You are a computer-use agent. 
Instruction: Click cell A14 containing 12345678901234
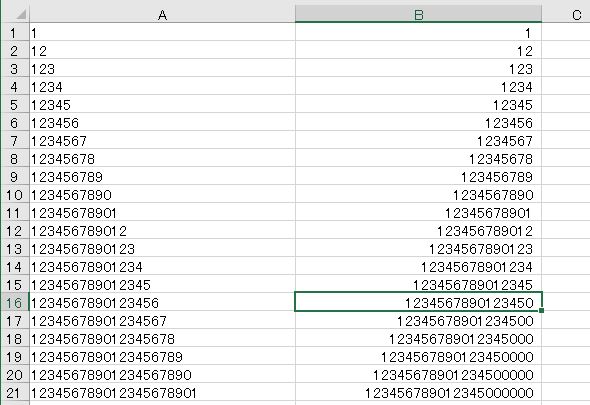coord(162,266)
